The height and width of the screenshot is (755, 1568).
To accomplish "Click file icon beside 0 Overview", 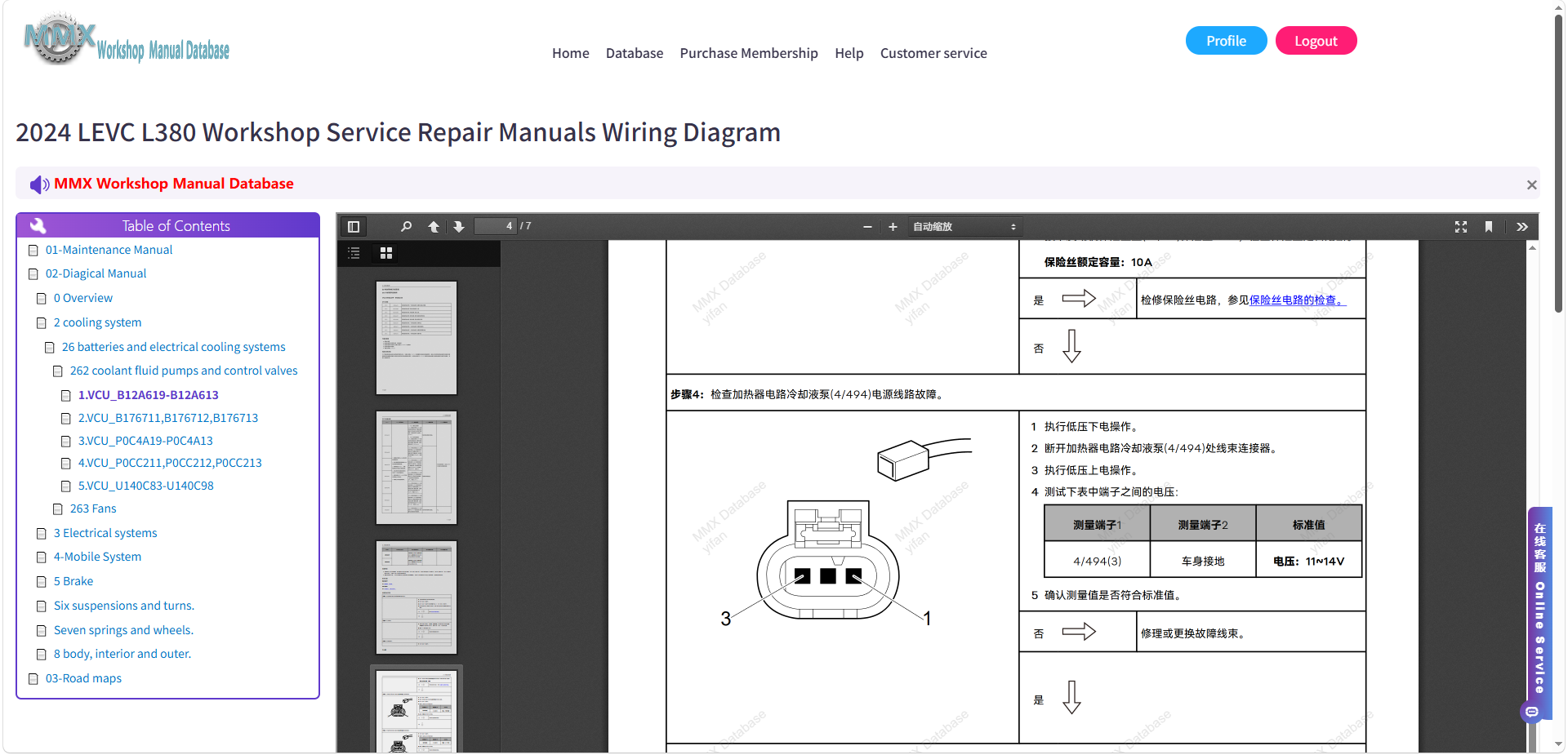I will click(x=42, y=299).
